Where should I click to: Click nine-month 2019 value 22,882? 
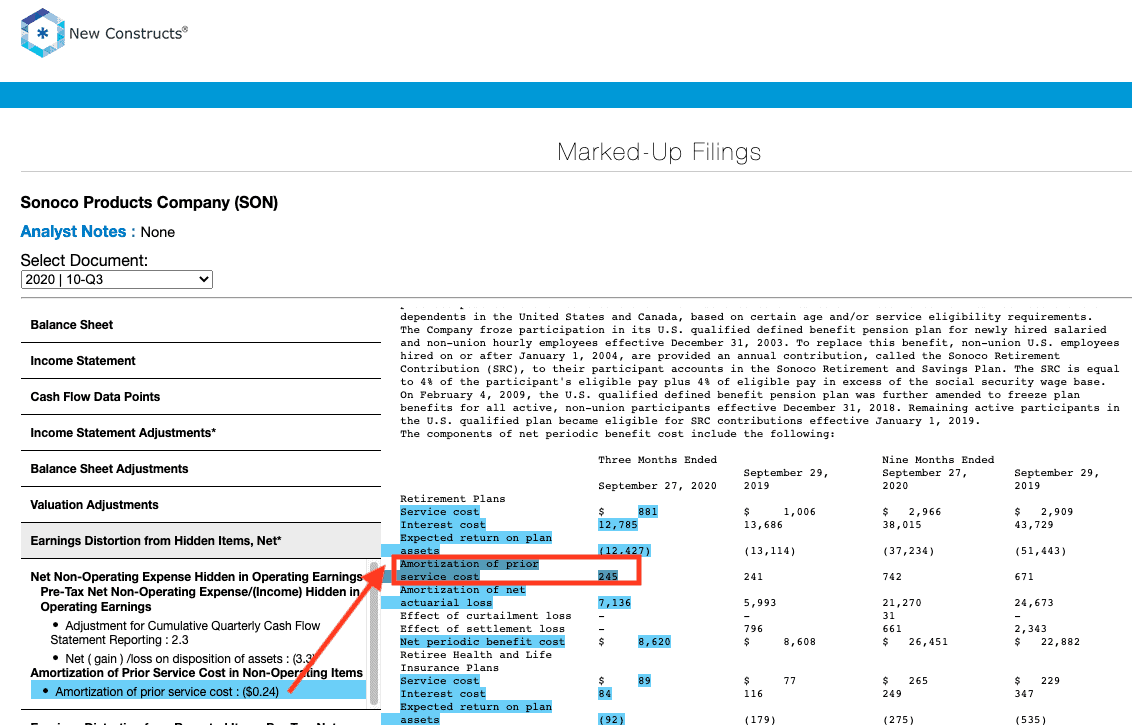[1060, 642]
